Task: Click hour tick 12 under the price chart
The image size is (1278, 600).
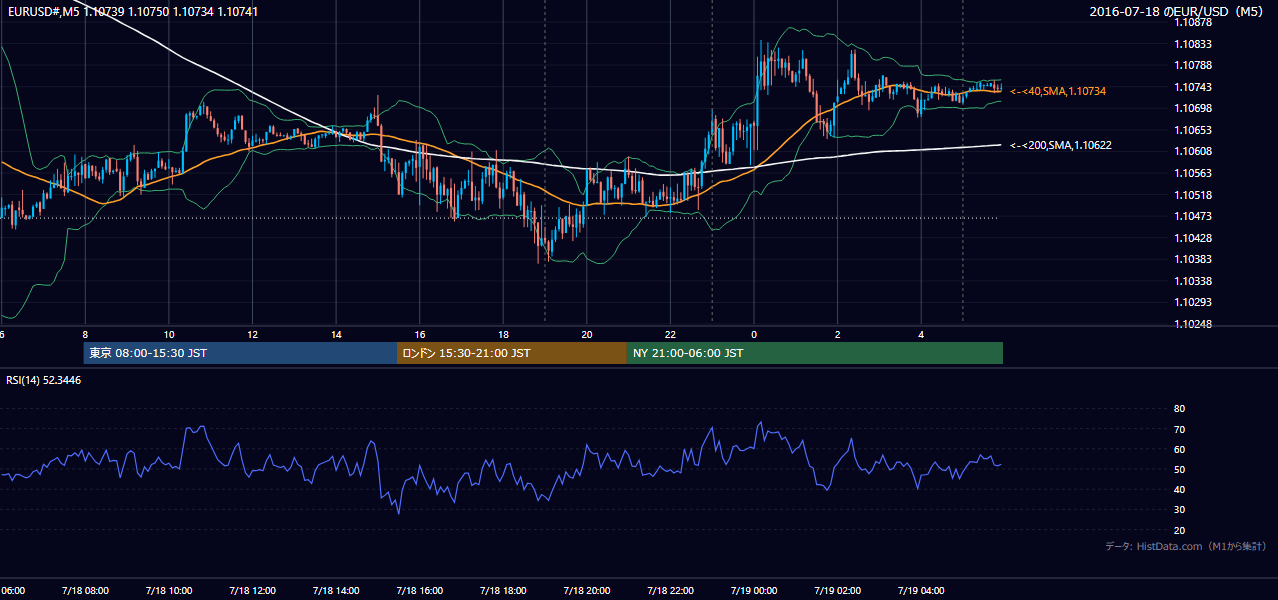Action: 252,334
